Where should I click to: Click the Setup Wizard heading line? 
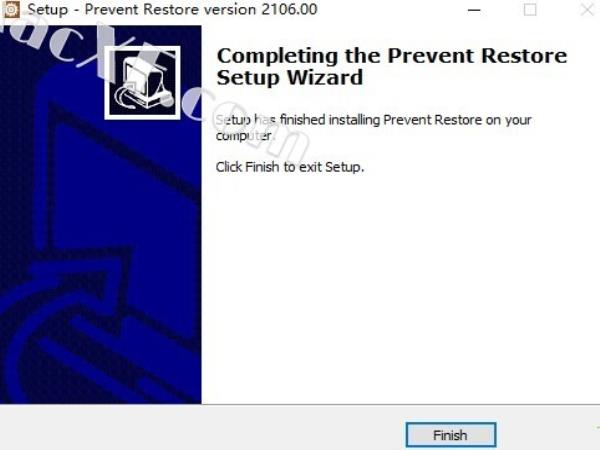(x=290, y=77)
